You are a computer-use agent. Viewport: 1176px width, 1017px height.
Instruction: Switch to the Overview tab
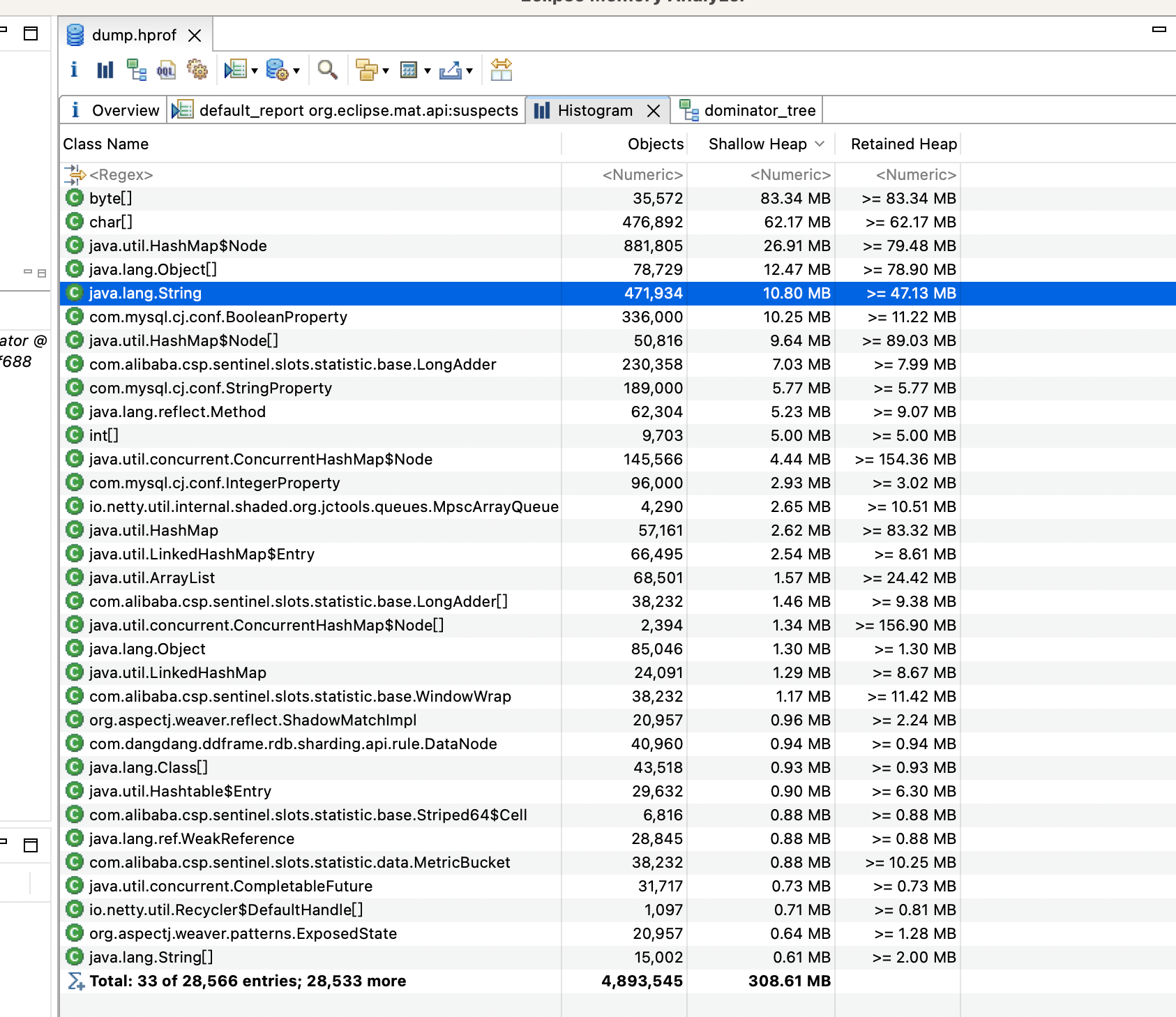point(115,110)
